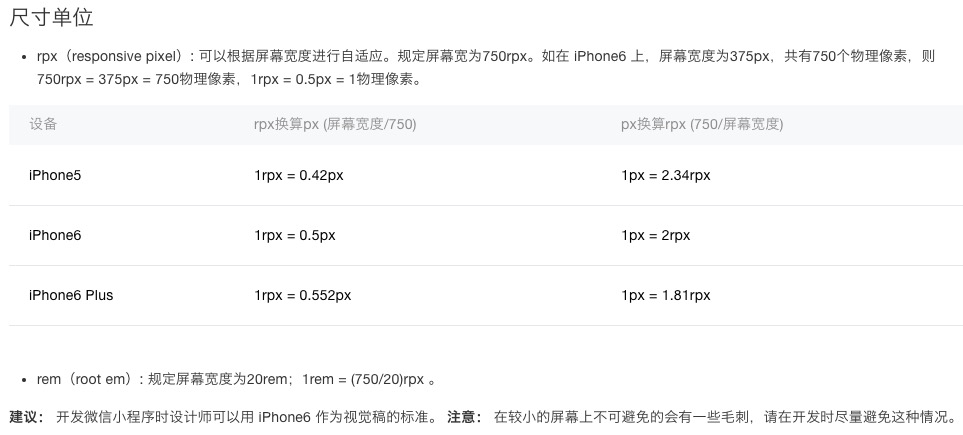Click the rpx换算px column header
The image size is (963, 435).
click(335, 124)
